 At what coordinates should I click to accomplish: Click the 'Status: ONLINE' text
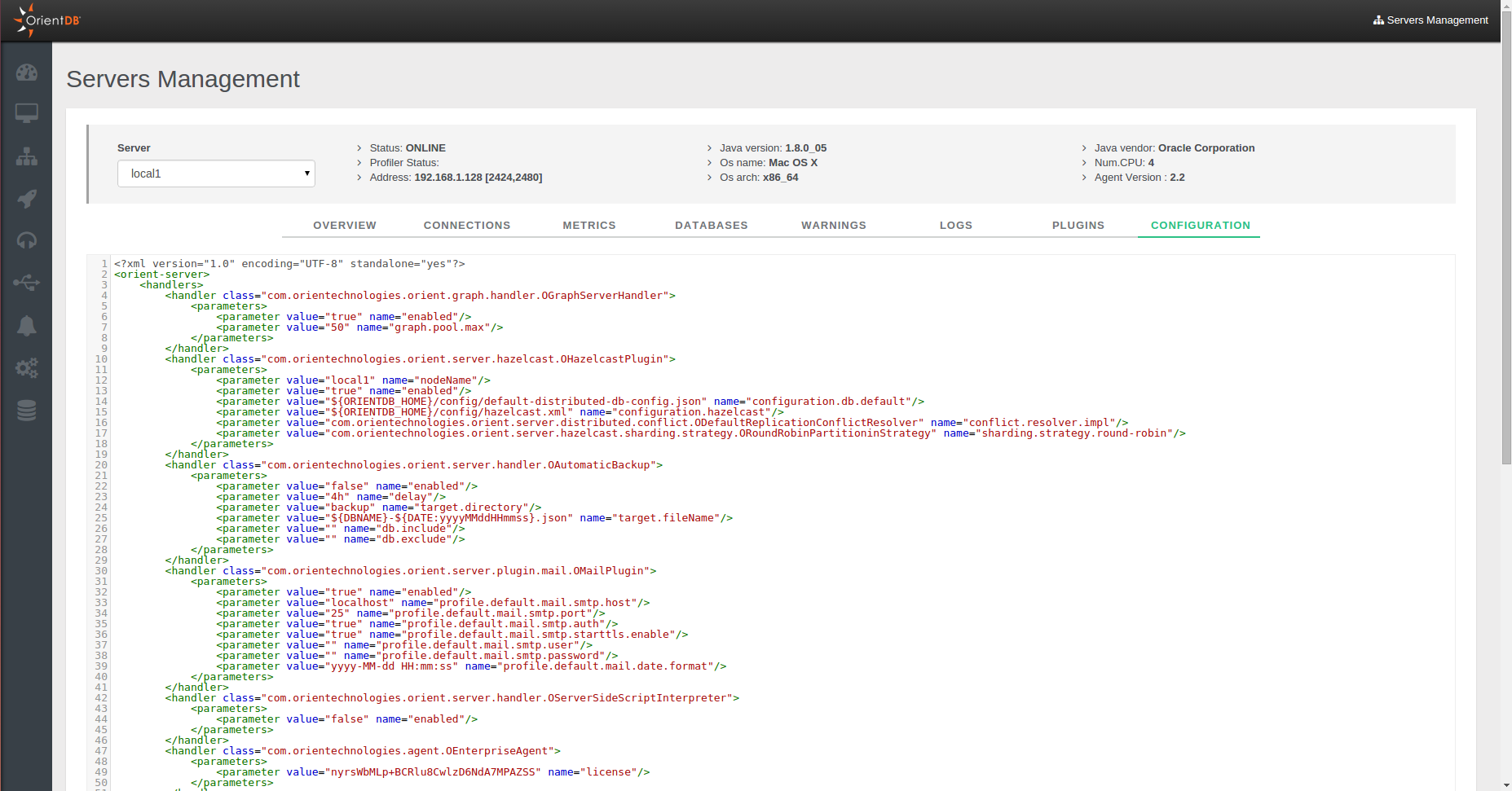pos(408,148)
